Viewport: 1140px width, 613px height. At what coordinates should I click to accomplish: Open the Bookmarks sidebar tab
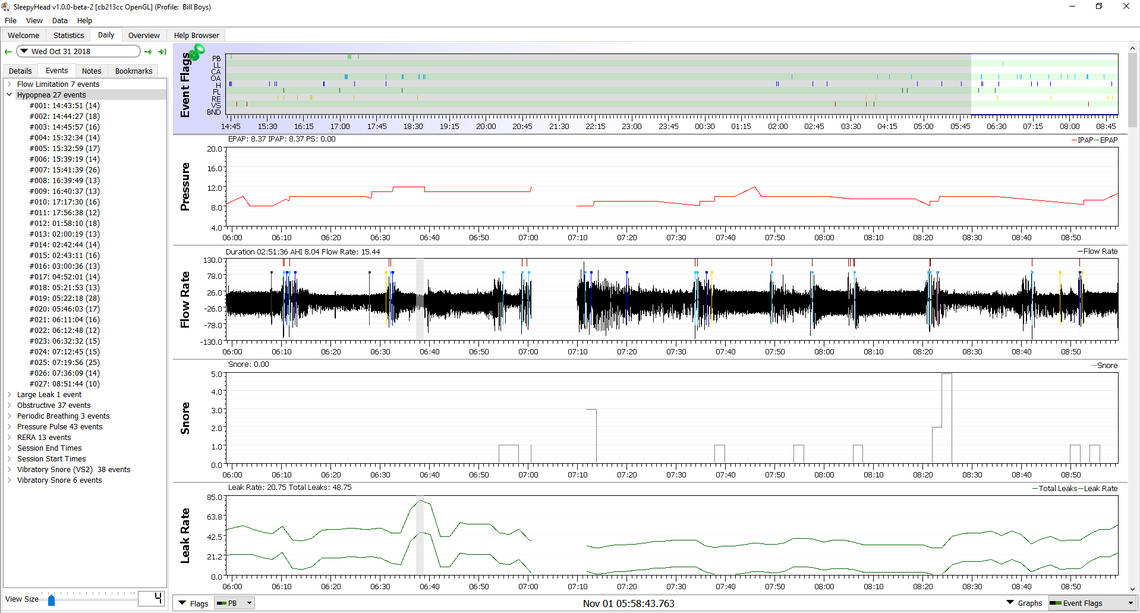pos(134,71)
